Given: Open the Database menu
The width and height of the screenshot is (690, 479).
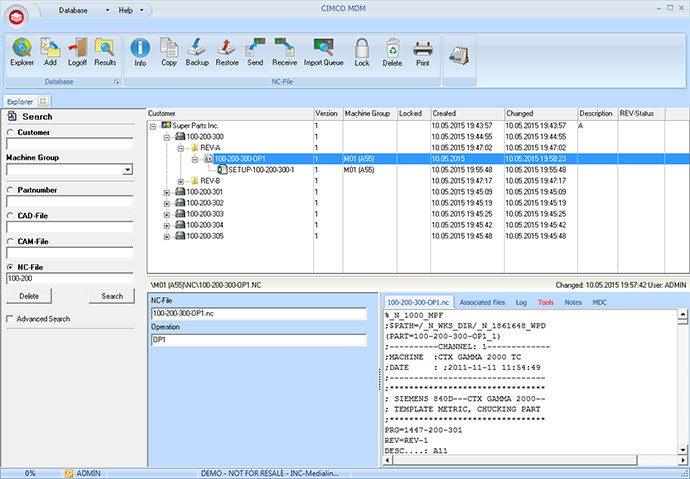Looking at the screenshot, I should coord(84,10).
